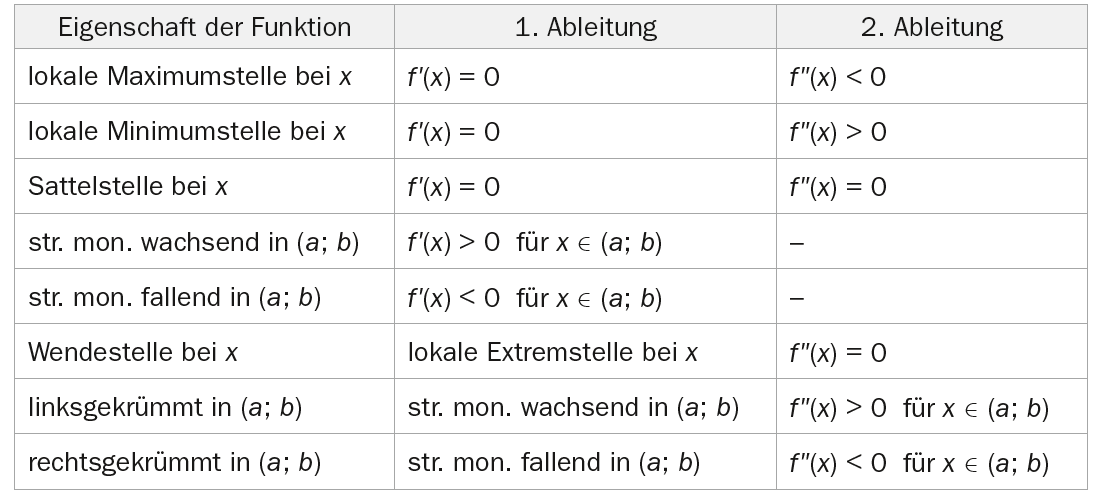Select f'(x) = 0 in the Sattelstelle row
This screenshot has height=501, width=1104.
453,187
